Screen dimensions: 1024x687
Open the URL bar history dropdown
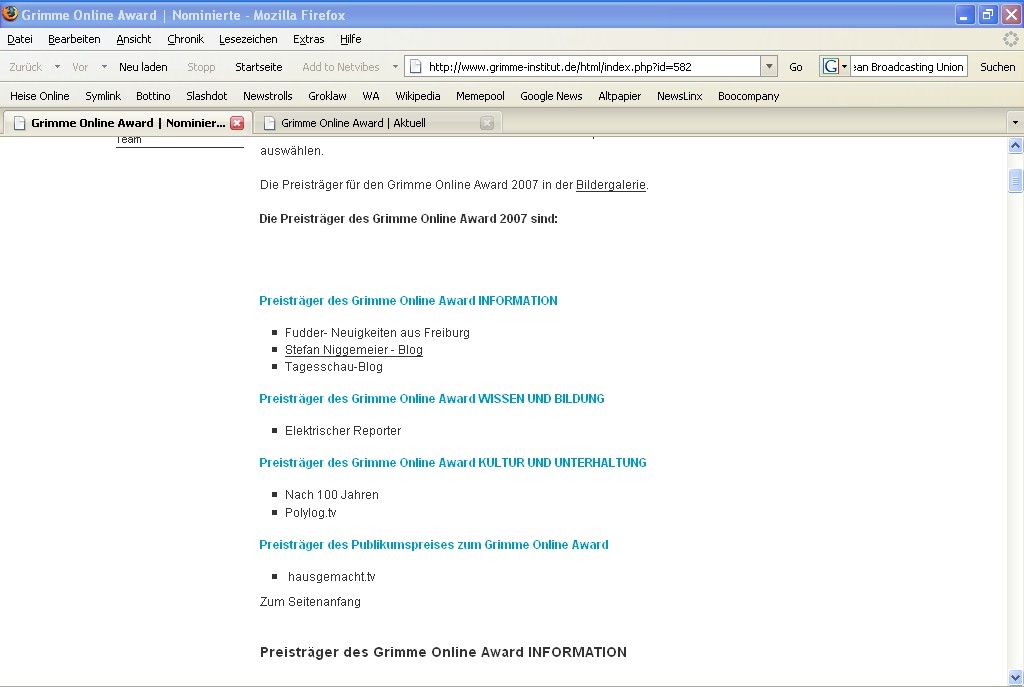[x=769, y=66]
